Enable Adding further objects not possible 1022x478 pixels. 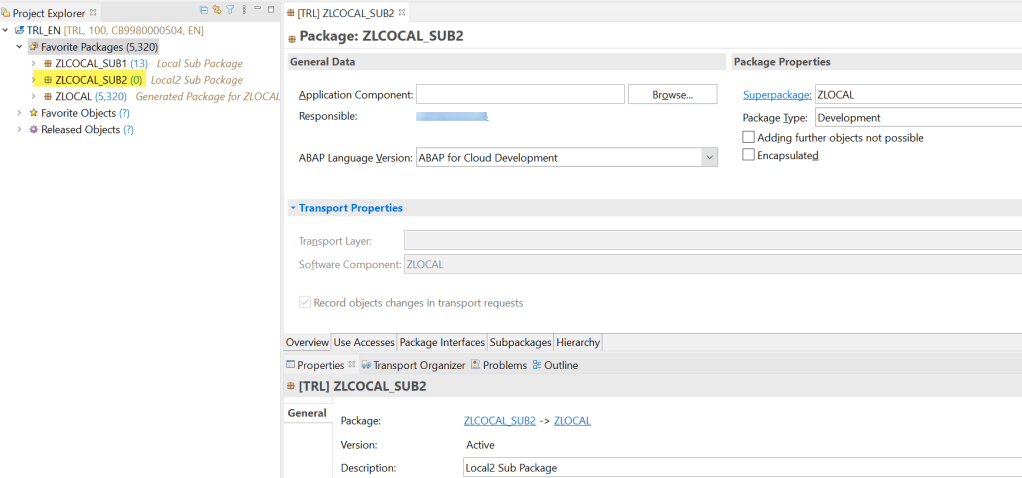coord(748,138)
